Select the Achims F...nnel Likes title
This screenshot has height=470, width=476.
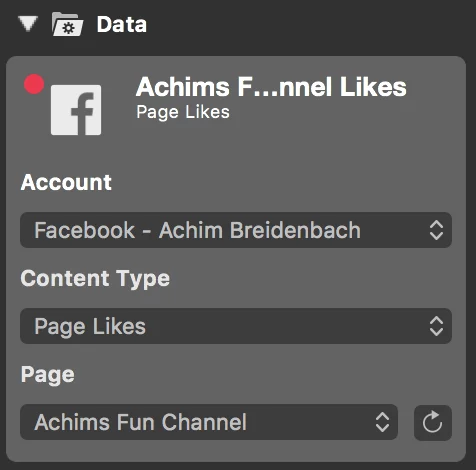[271, 87]
